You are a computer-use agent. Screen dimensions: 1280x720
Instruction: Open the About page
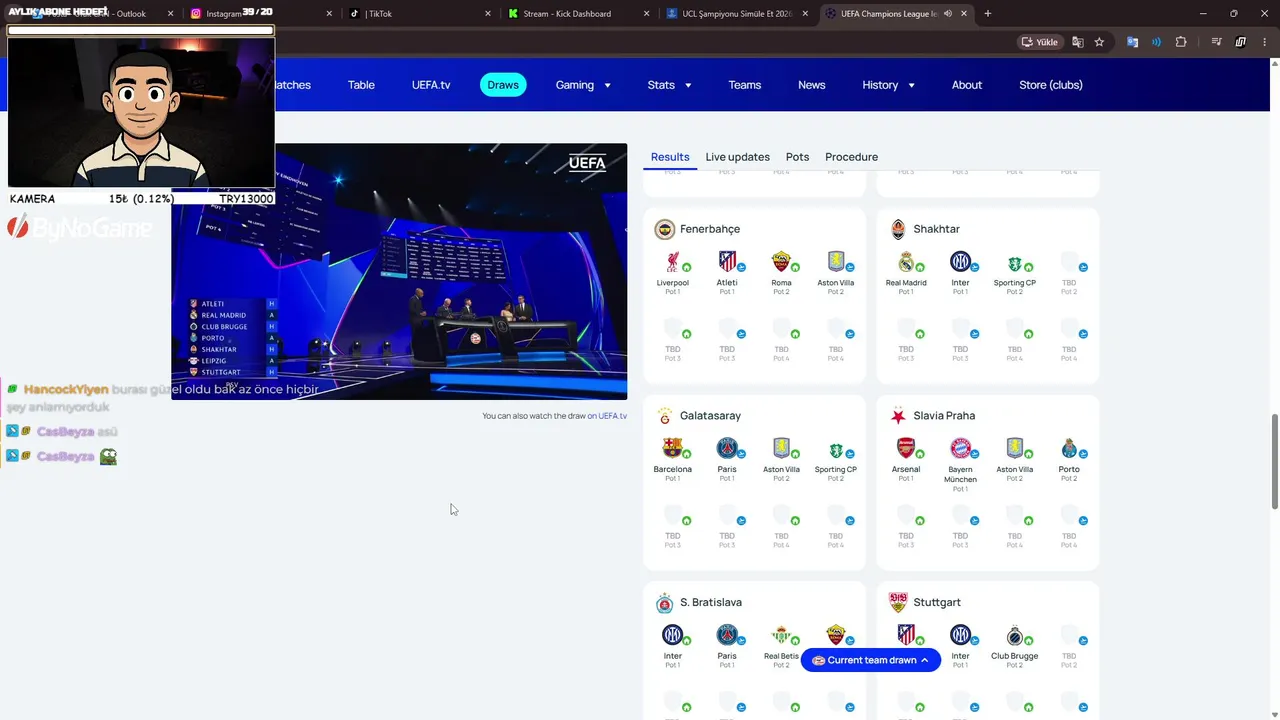click(x=967, y=85)
